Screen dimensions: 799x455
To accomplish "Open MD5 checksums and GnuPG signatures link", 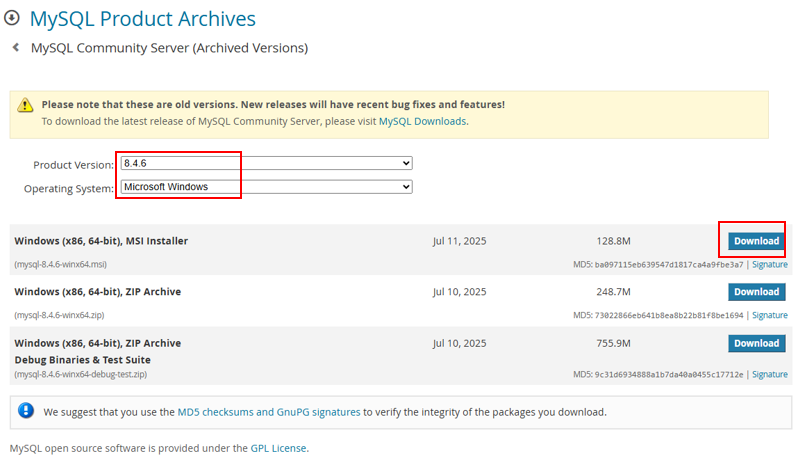I will point(268,411).
